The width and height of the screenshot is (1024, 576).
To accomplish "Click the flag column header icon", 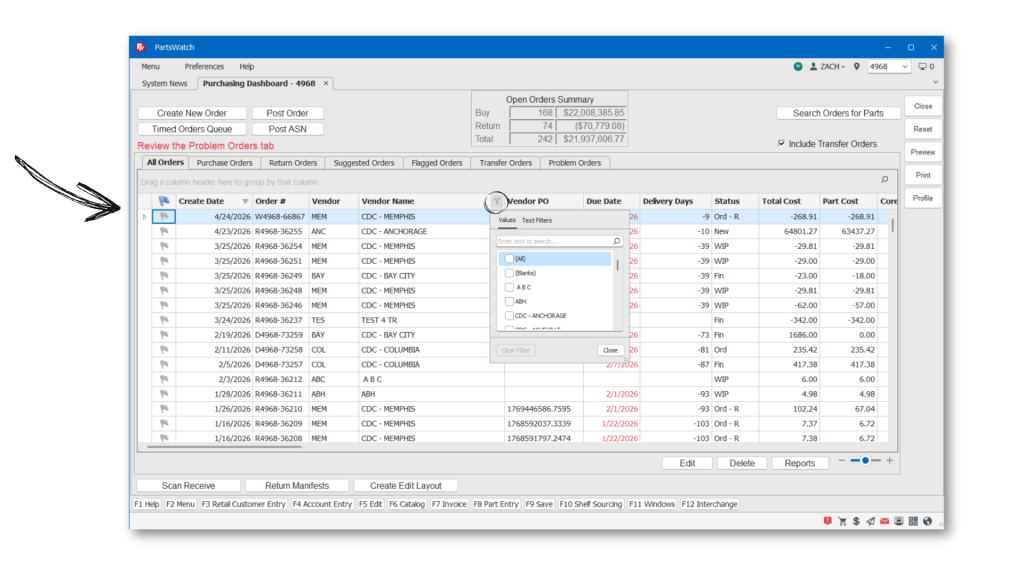I will point(163,201).
